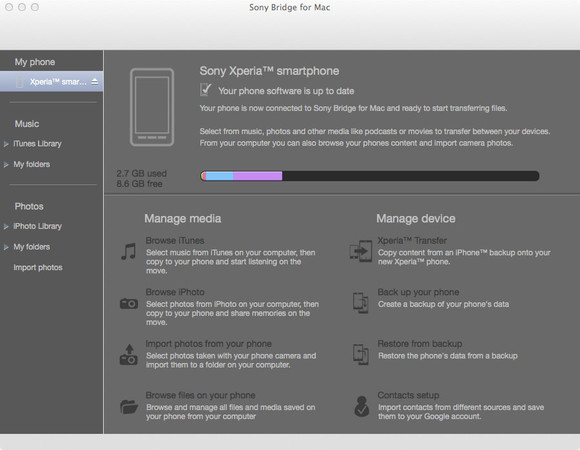Click the Back up your phone icon
This screenshot has width=580, height=450.
click(361, 303)
